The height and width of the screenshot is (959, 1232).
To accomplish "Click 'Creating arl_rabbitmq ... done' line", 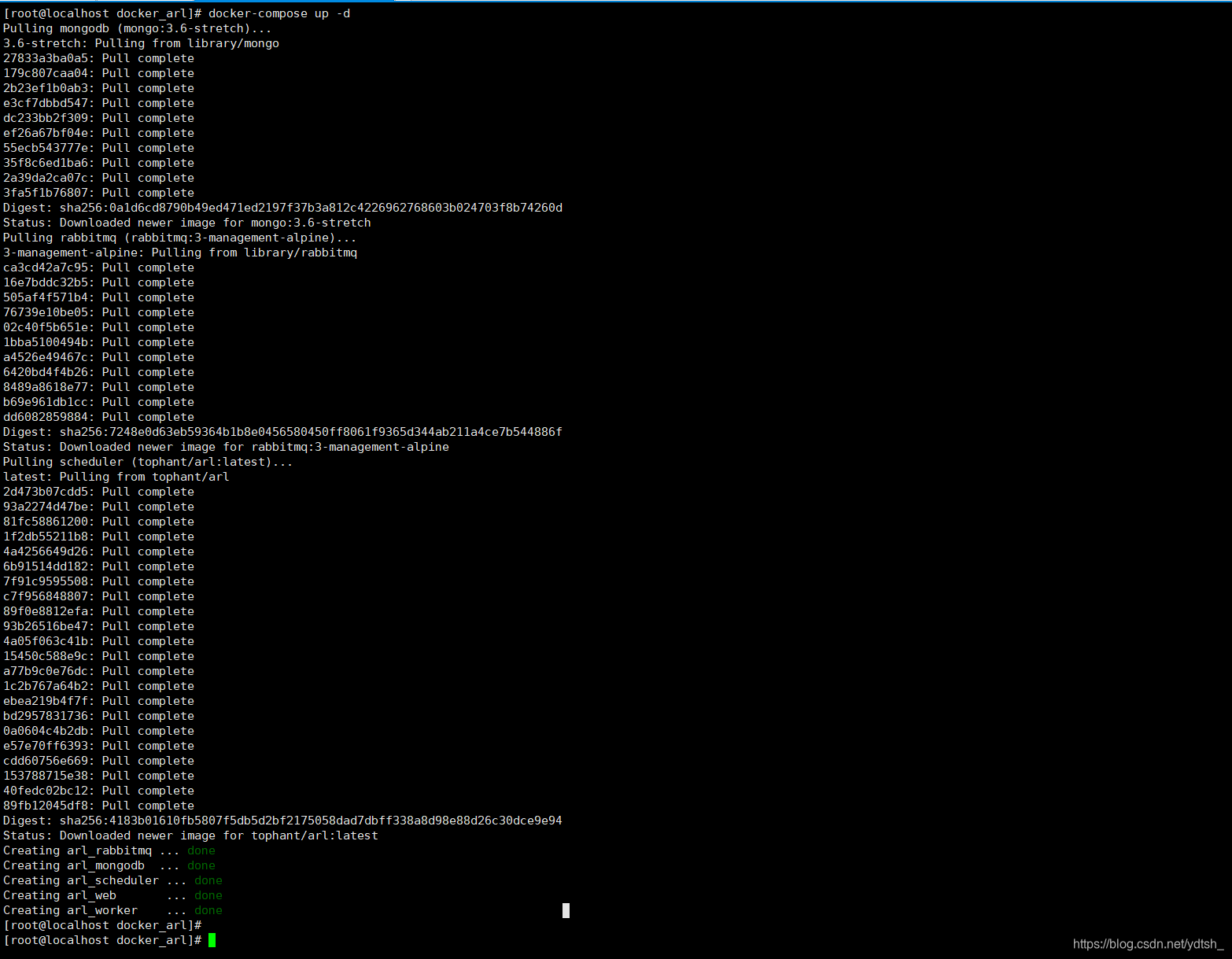I will point(109,850).
